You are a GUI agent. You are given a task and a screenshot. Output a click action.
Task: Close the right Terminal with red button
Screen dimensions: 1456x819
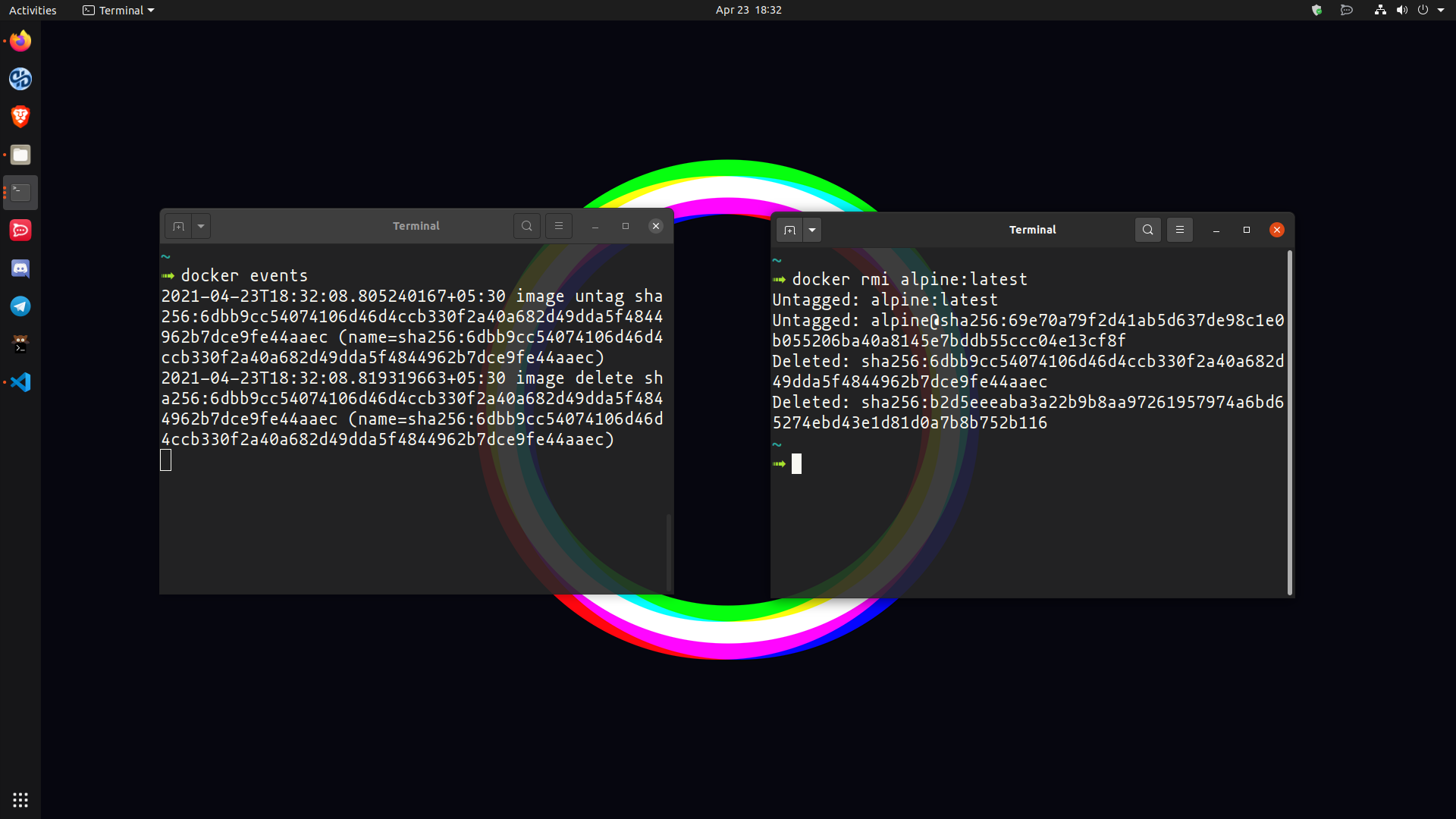1277,230
